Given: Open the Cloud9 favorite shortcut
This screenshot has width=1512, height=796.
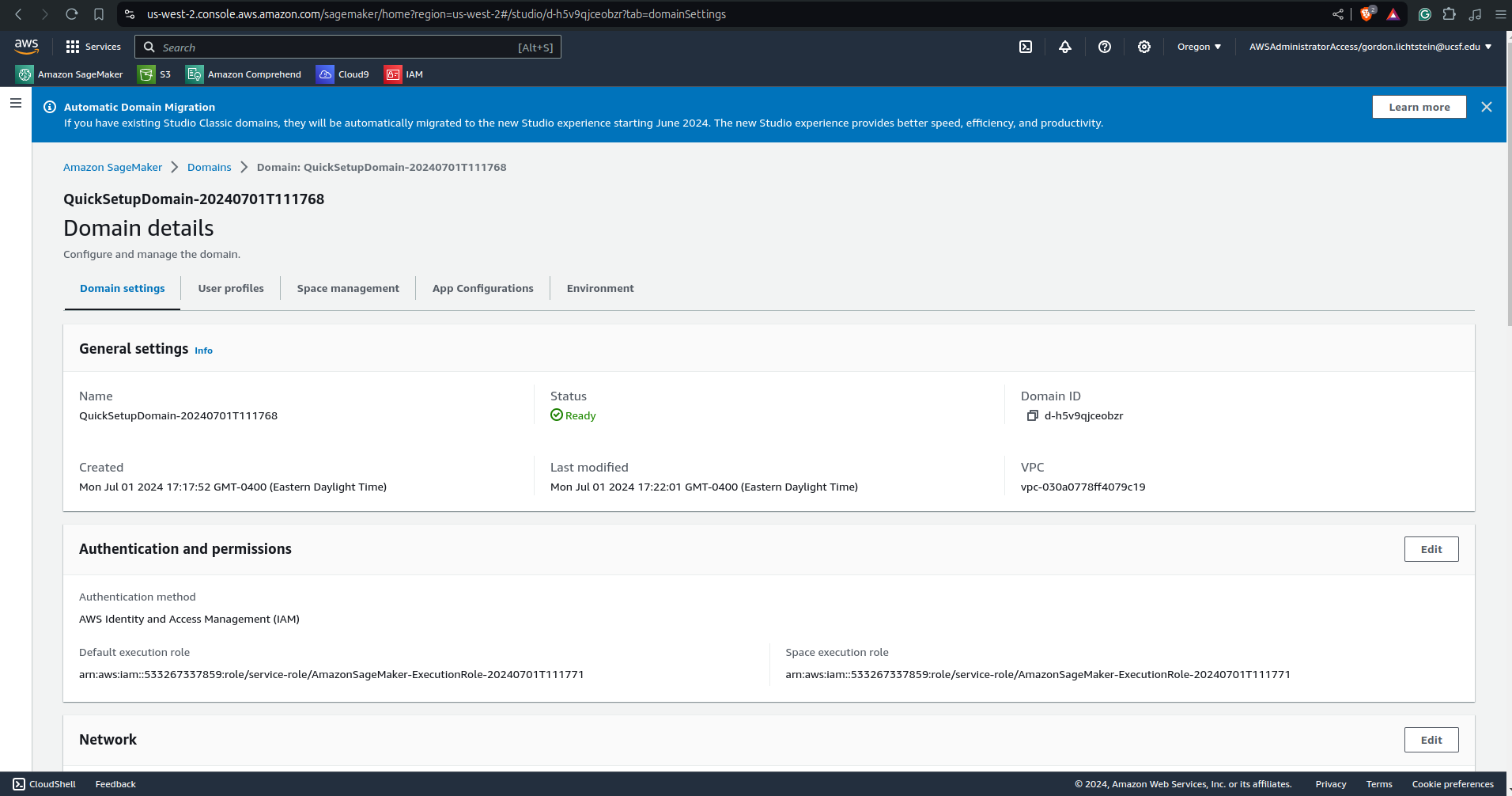Looking at the screenshot, I should (x=343, y=74).
